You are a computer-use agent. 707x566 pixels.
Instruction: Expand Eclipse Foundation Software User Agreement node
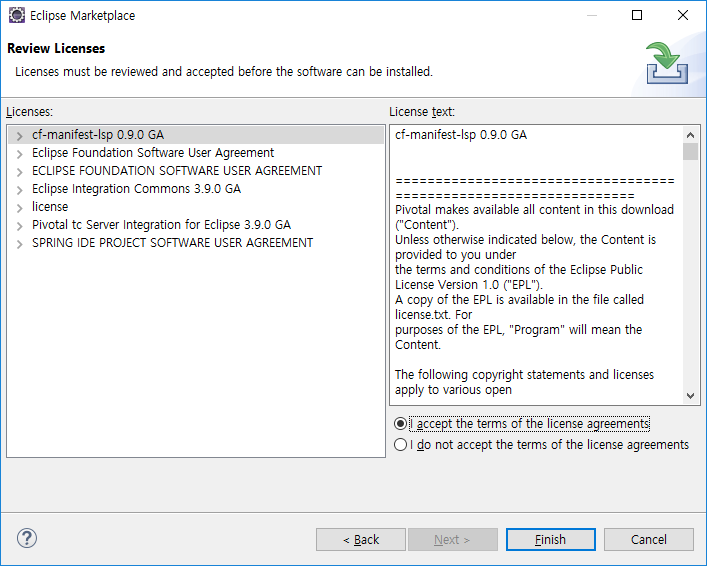pyautogui.click(x=19, y=154)
